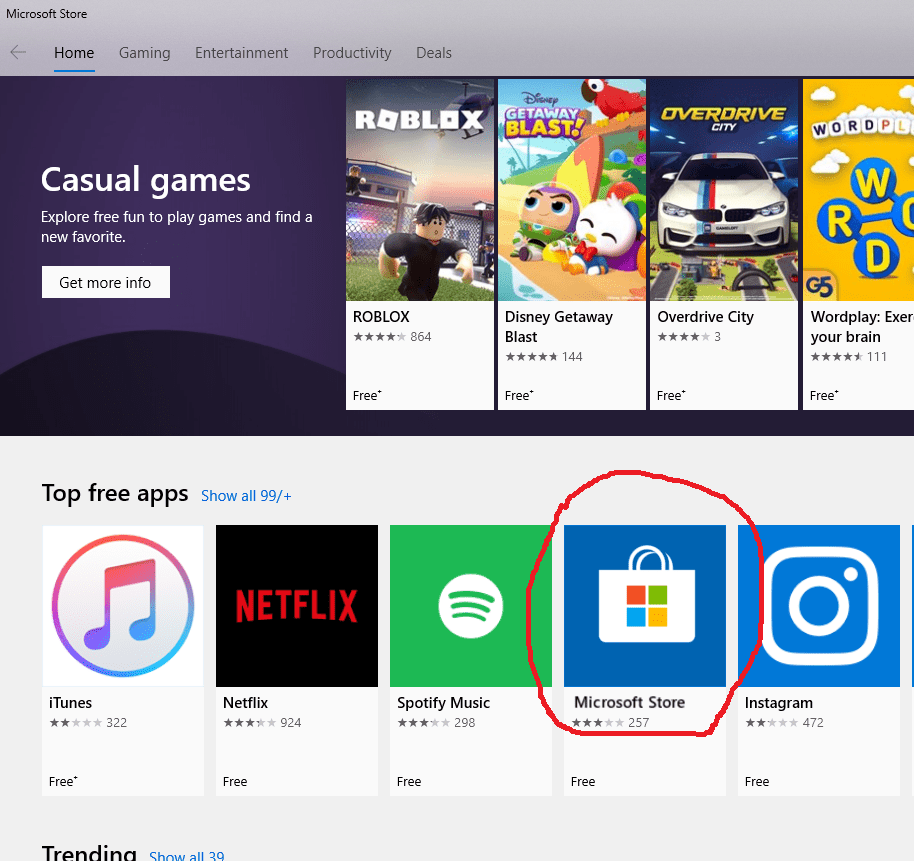
Task: Click the Netflix app name
Action: point(245,702)
